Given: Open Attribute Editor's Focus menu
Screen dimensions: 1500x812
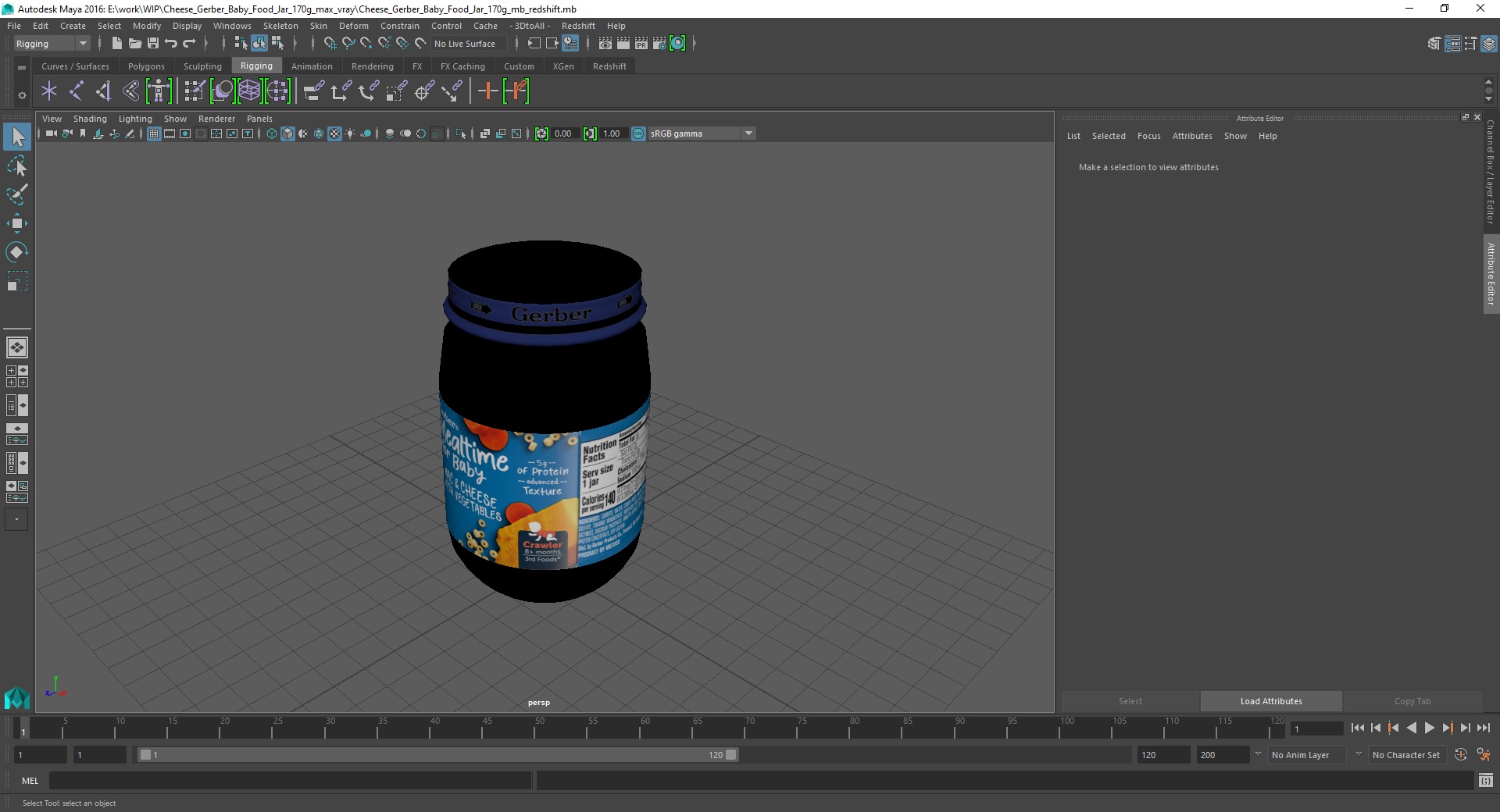Looking at the screenshot, I should coord(1148,136).
